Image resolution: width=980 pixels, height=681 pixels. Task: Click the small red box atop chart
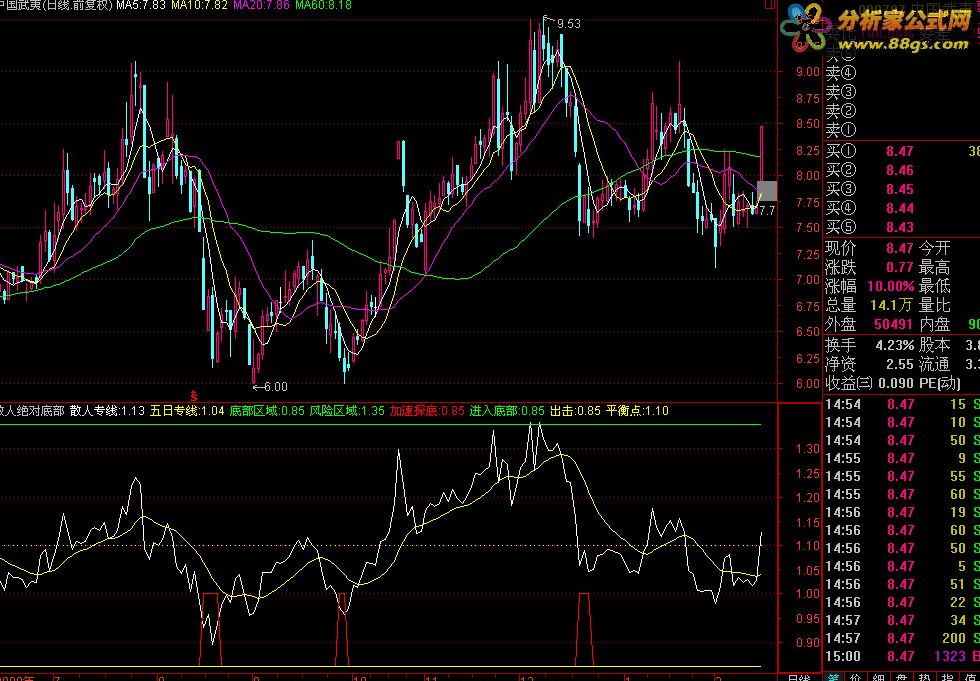pyautogui.click(x=770, y=3)
